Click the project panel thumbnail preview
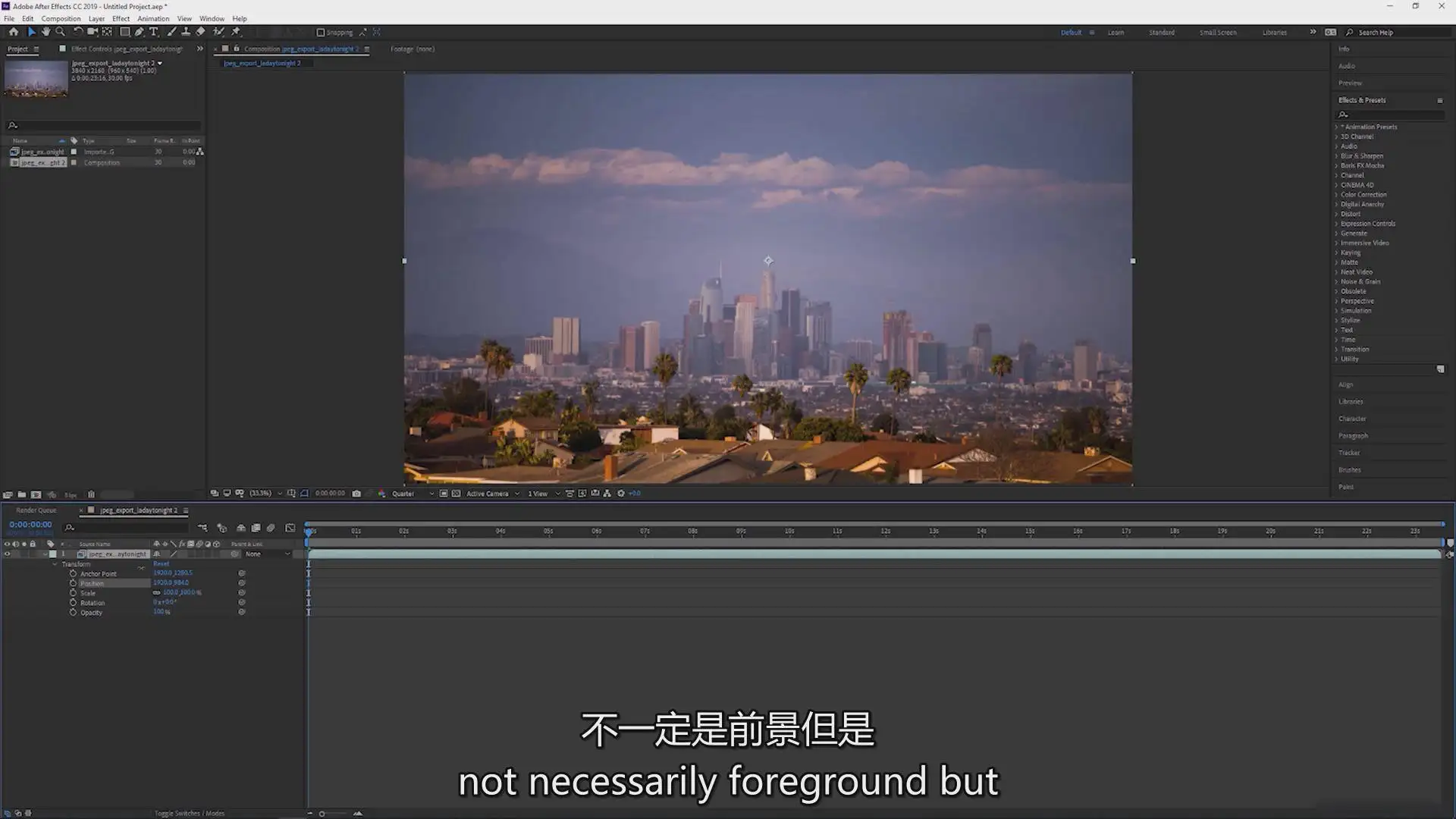 tap(36, 78)
